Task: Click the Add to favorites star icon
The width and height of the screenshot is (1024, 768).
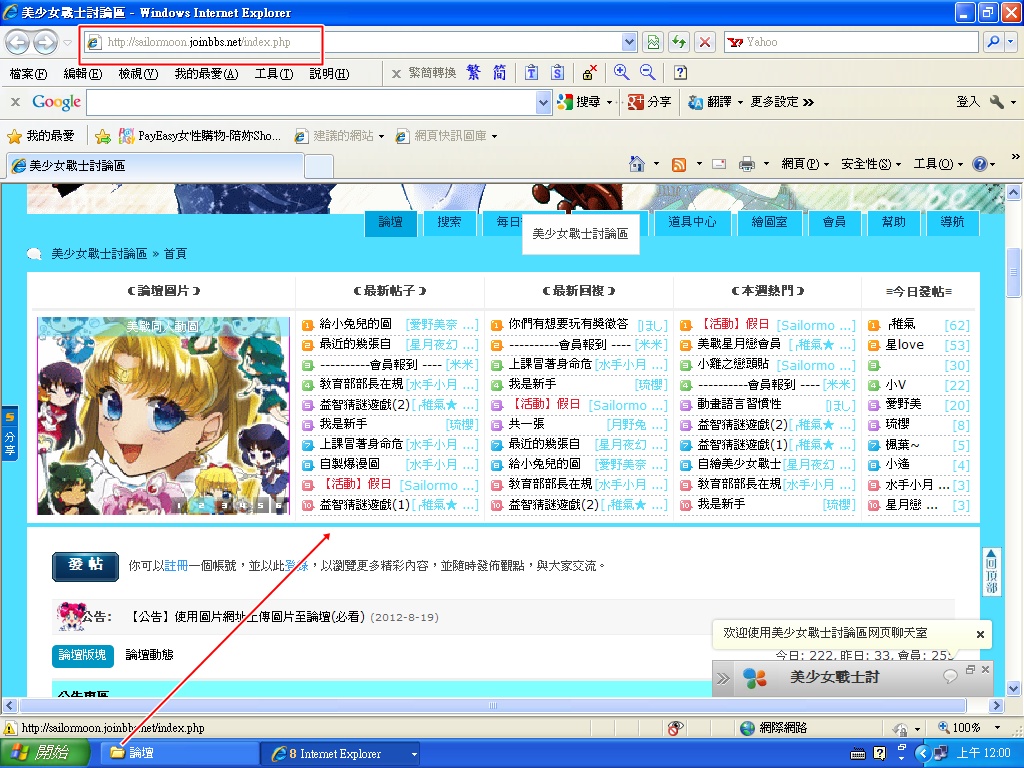Action: (103, 136)
